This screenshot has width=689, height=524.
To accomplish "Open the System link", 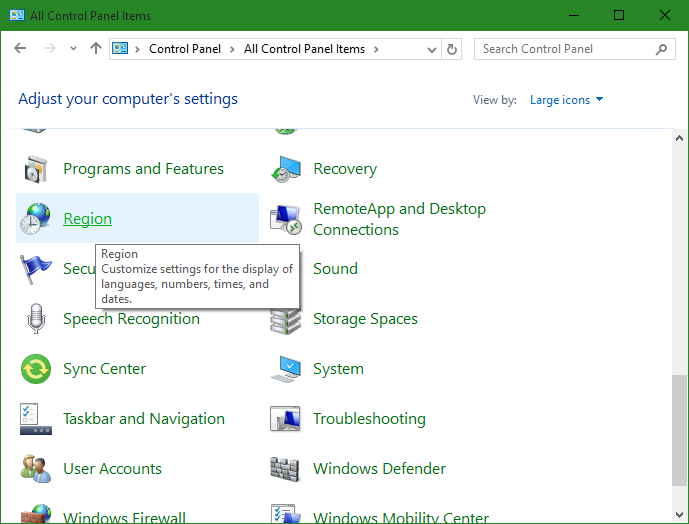I will tap(338, 369).
